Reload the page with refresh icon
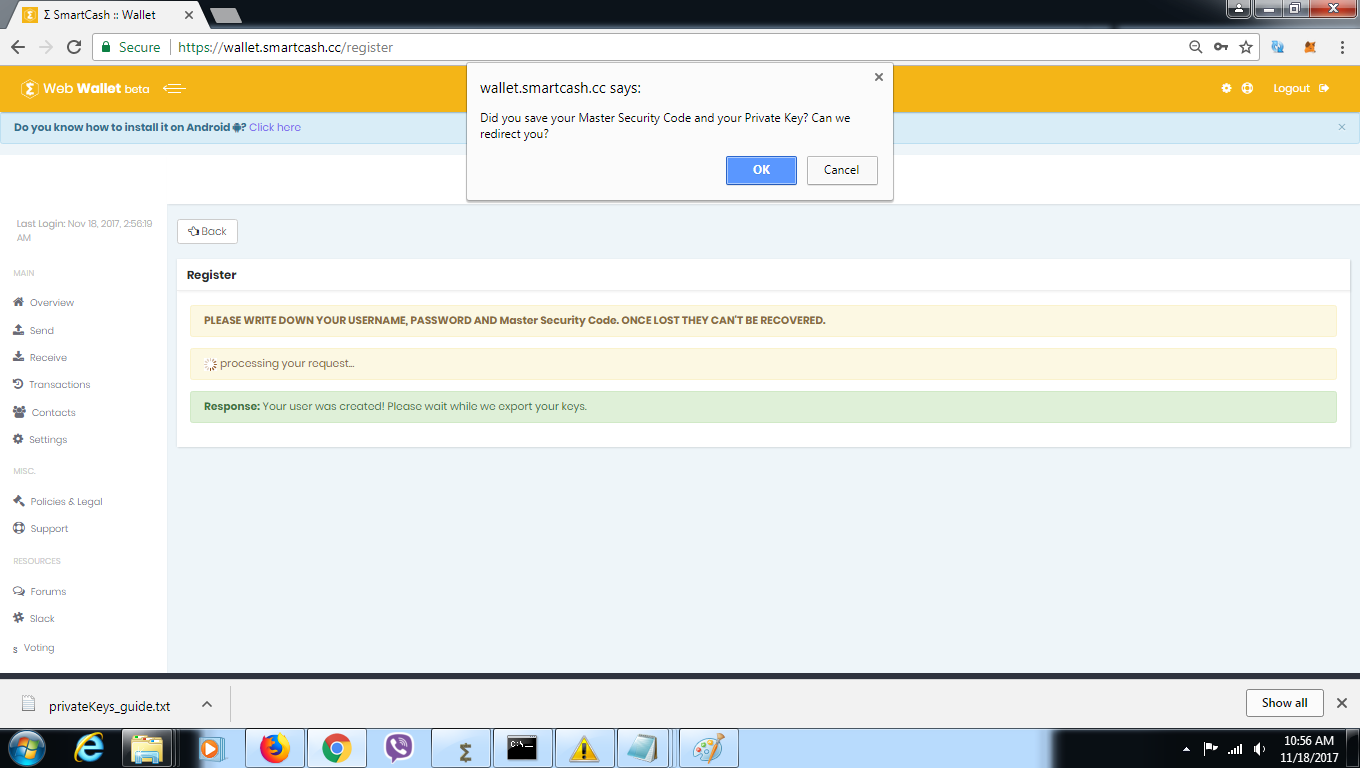 (74, 47)
